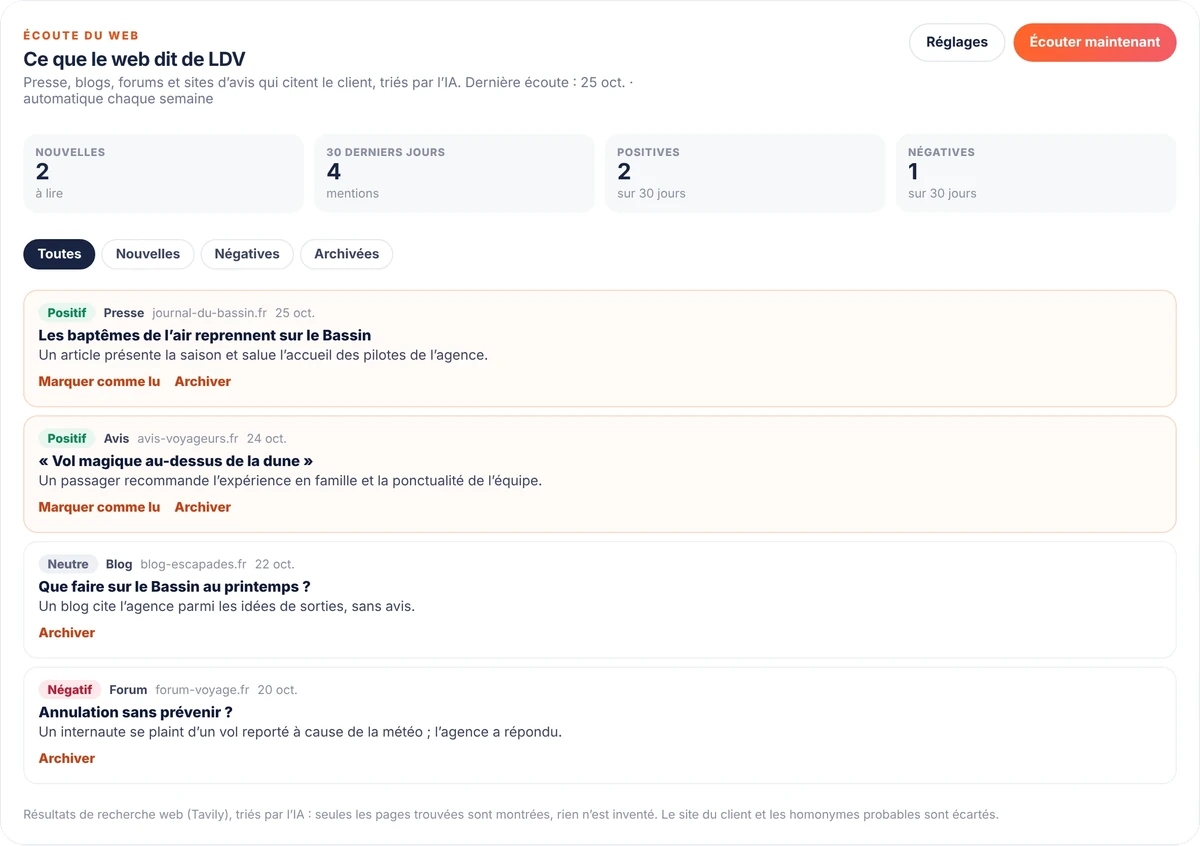Click the Négatif badge on the Forum mention
This screenshot has width=1200, height=846.
[70, 690]
